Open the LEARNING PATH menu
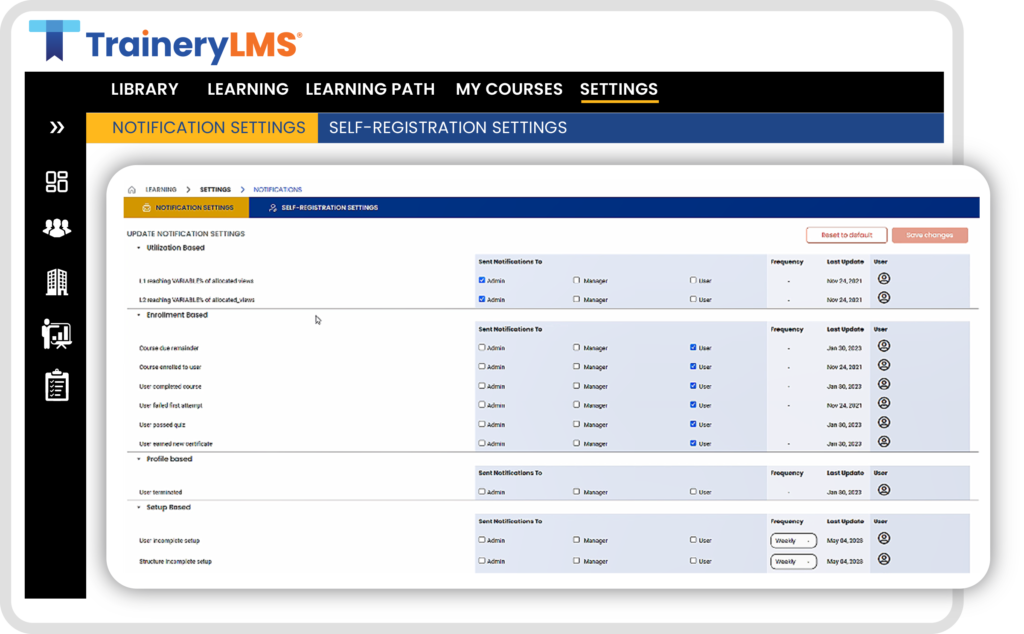The width and height of the screenshot is (1024, 634). [370, 89]
